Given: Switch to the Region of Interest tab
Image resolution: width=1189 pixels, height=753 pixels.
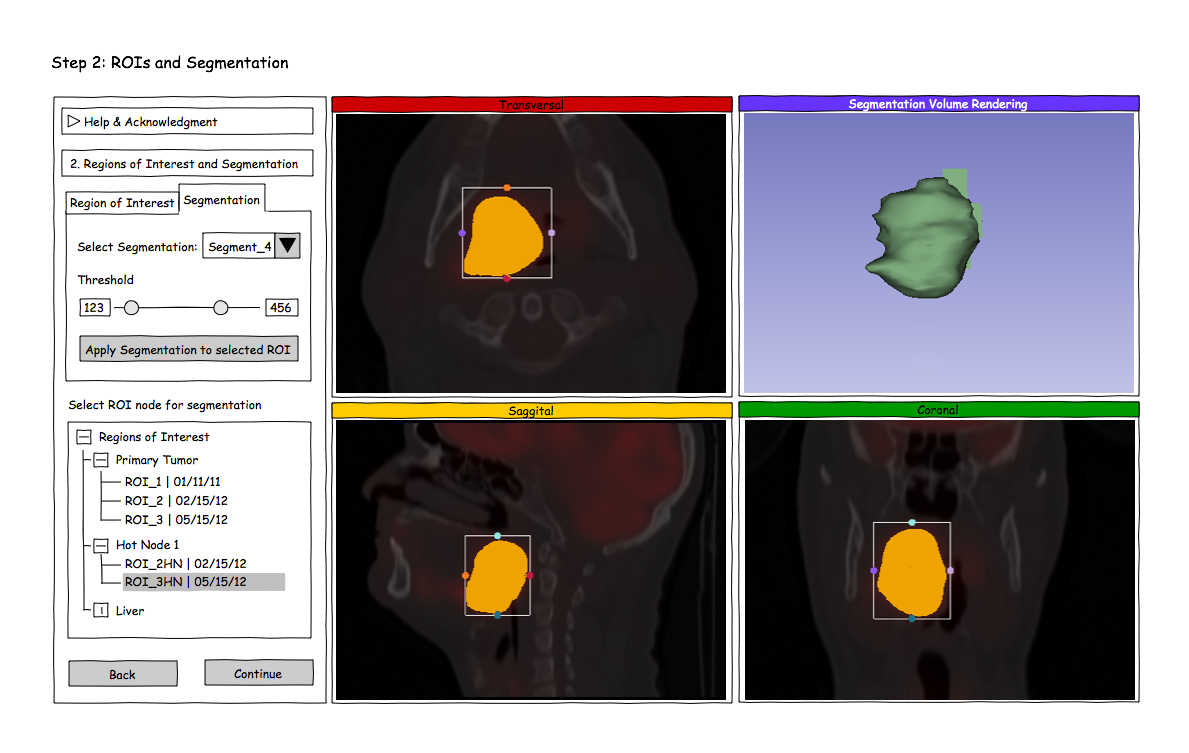Looking at the screenshot, I should pyautogui.click(x=122, y=203).
